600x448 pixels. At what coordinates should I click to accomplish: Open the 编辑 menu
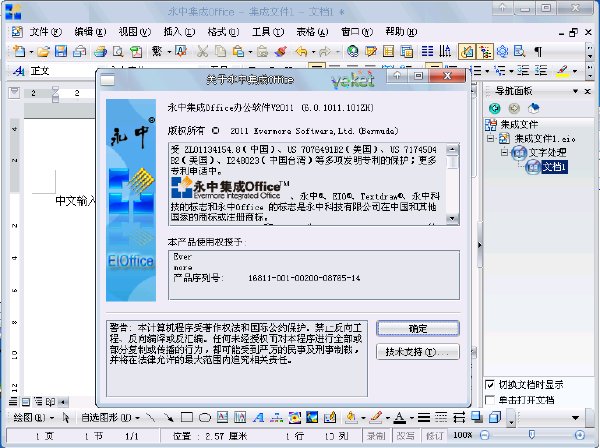(x=90, y=32)
